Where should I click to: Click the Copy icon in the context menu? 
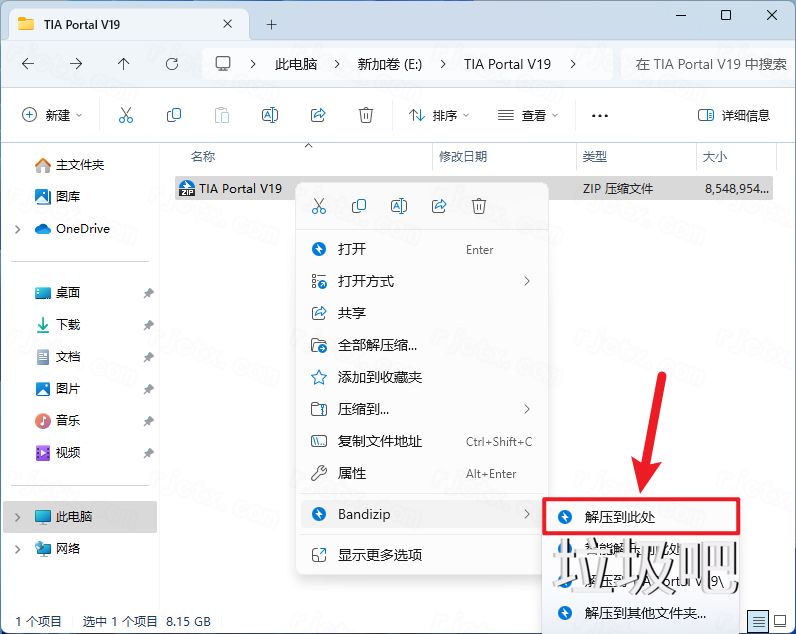pos(359,206)
